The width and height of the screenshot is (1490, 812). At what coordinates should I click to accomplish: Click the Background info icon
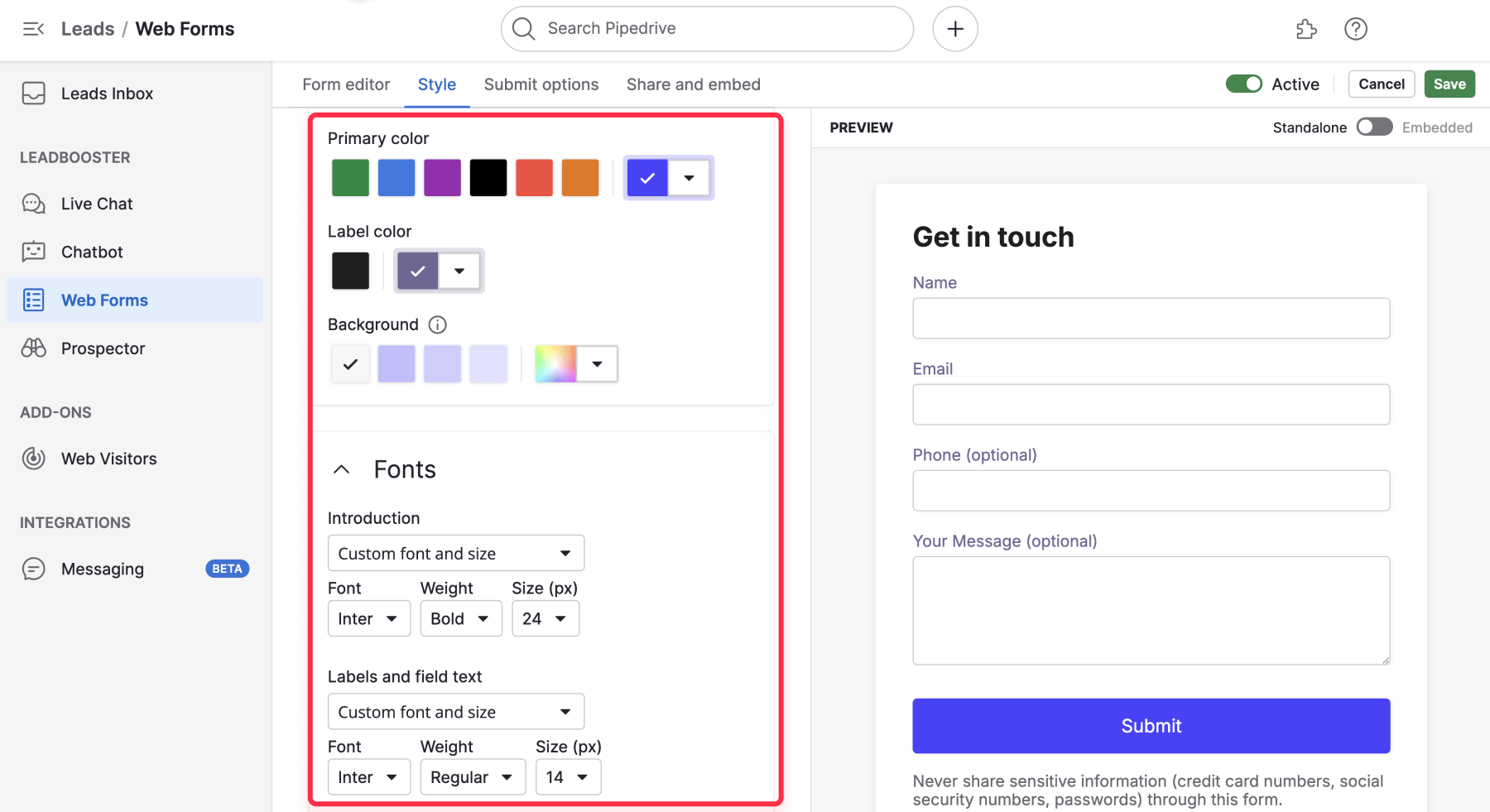(x=438, y=324)
